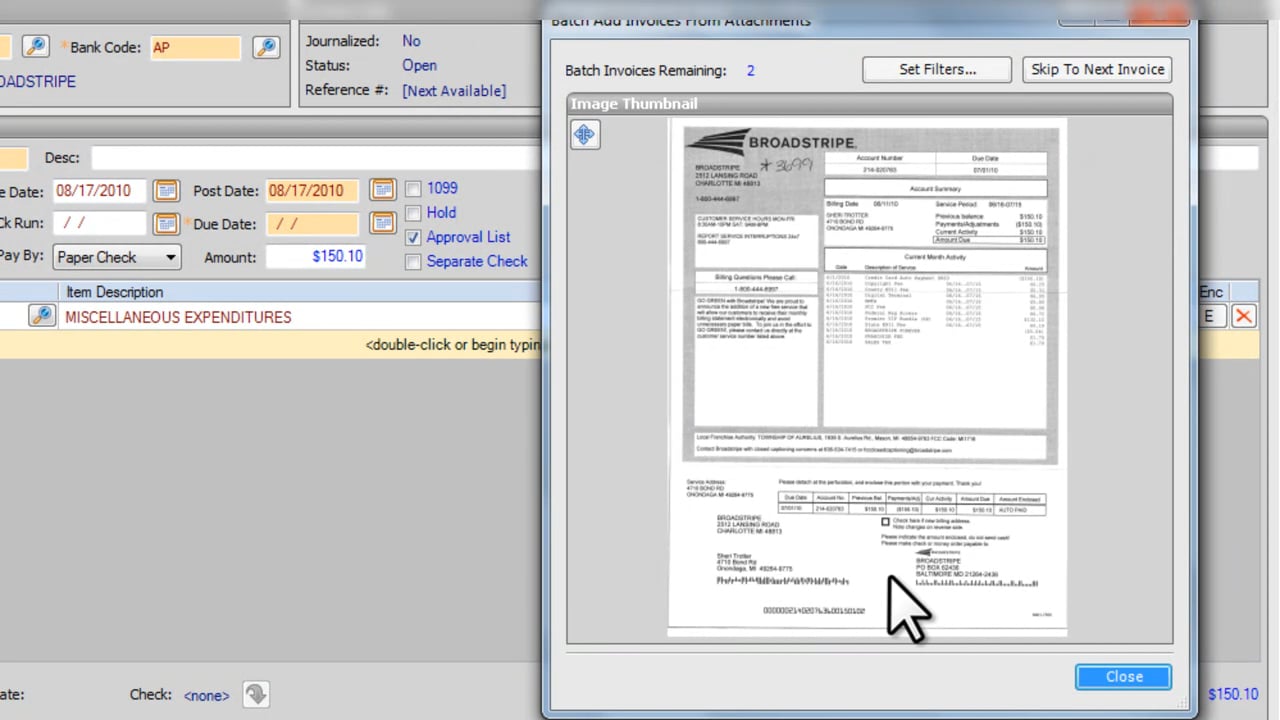The image size is (1280, 720).
Task: Click the Bank Code lookup magnifier icon
Action: pos(265,47)
